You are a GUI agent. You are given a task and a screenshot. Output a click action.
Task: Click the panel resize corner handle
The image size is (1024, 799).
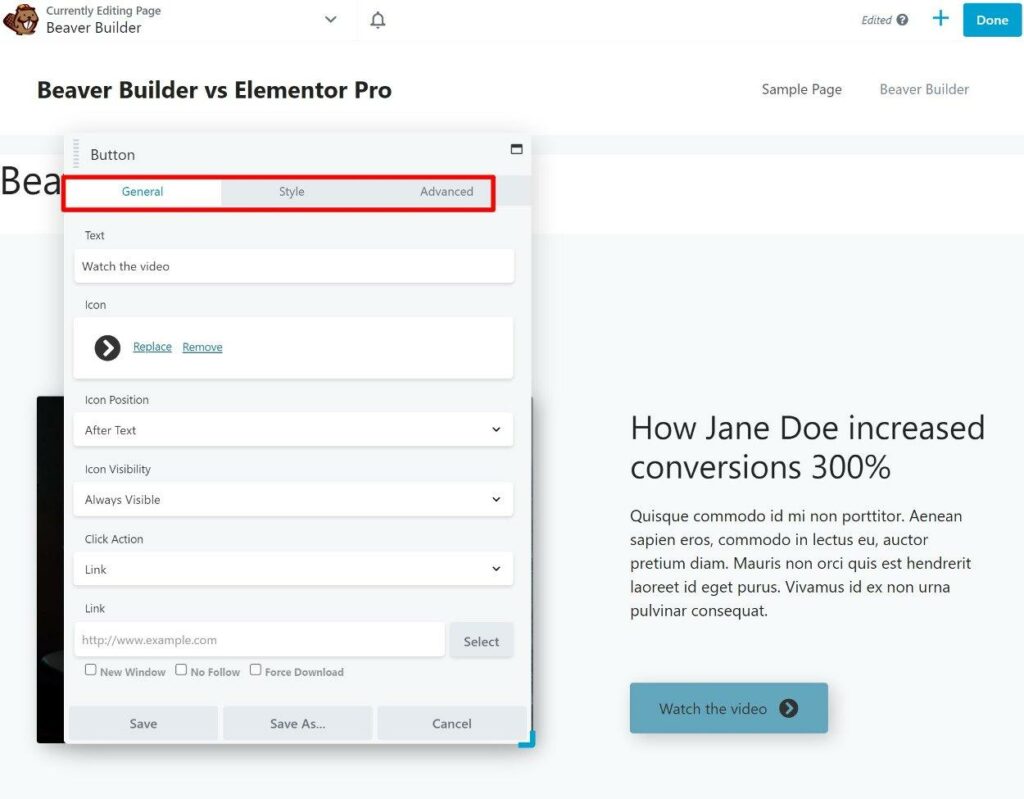tap(528, 740)
